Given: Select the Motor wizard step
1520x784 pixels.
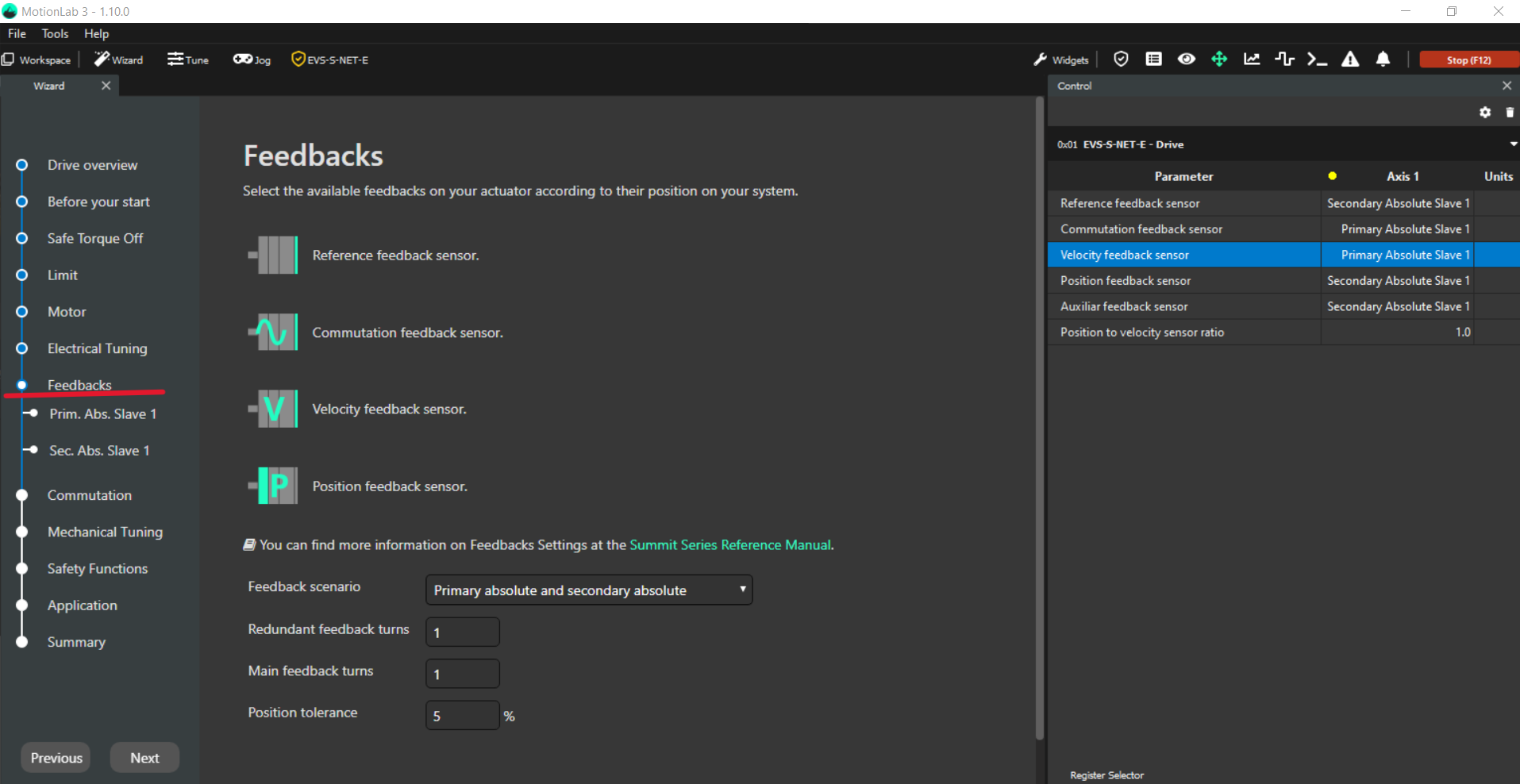Looking at the screenshot, I should coord(67,312).
